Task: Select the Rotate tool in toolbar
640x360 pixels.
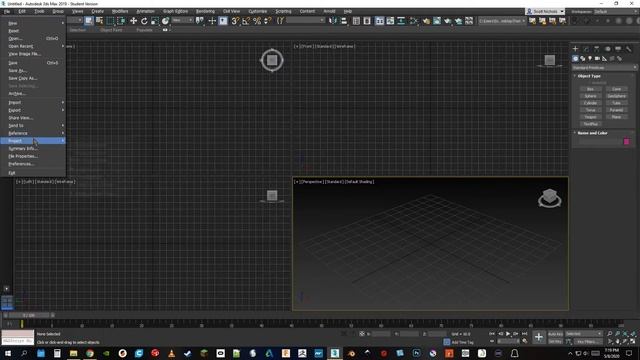Action: 144,21
